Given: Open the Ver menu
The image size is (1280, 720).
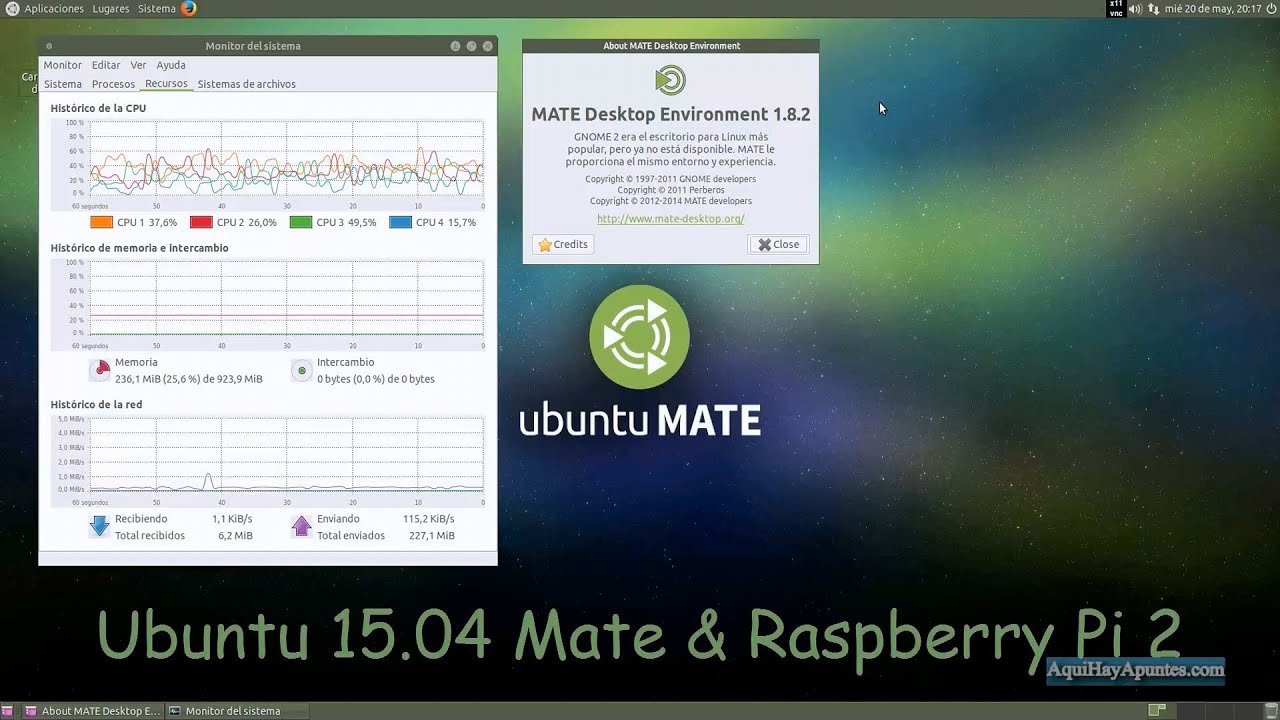Looking at the screenshot, I should point(138,65).
